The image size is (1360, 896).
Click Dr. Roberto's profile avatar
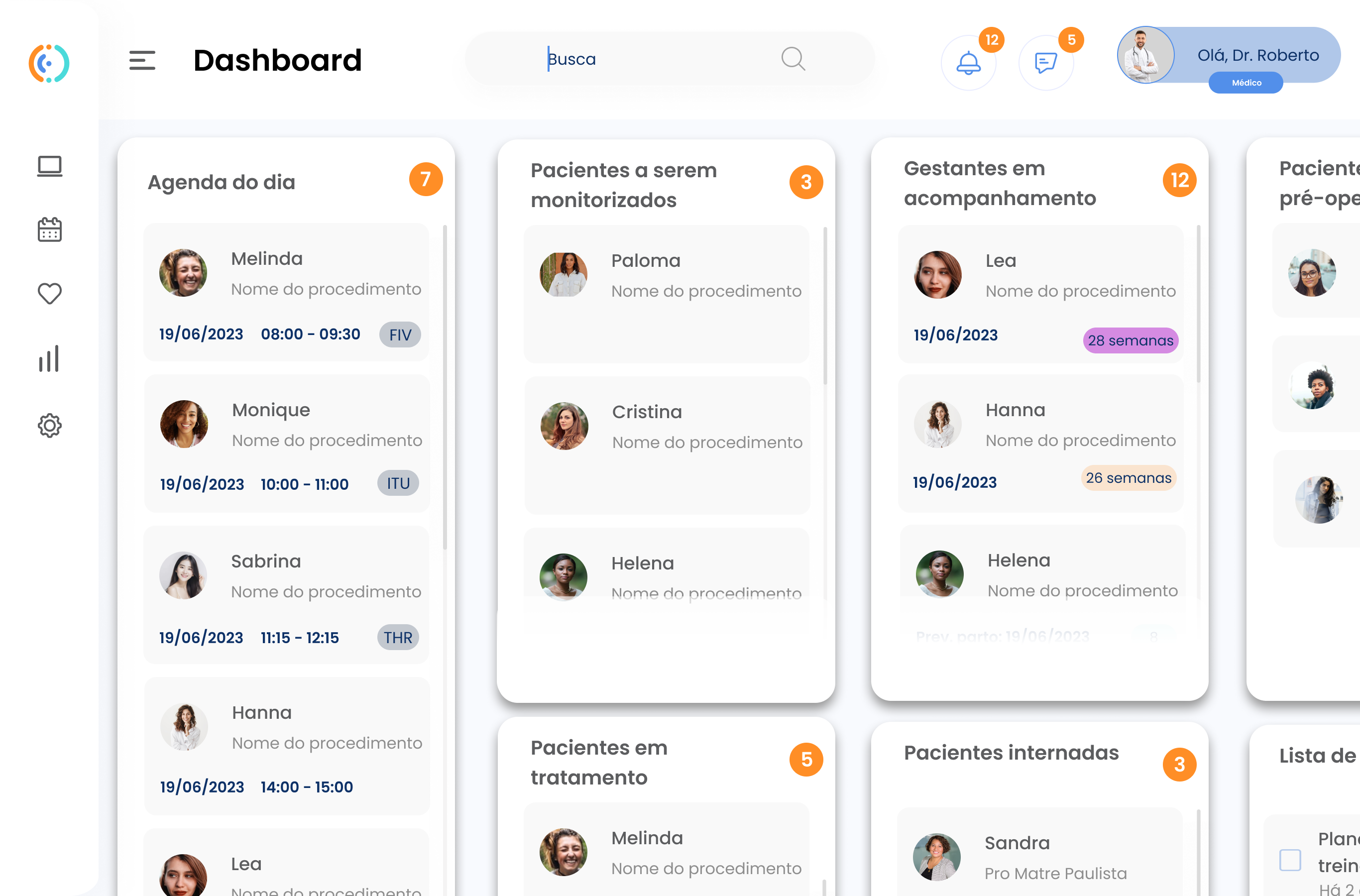point(1145,55)
